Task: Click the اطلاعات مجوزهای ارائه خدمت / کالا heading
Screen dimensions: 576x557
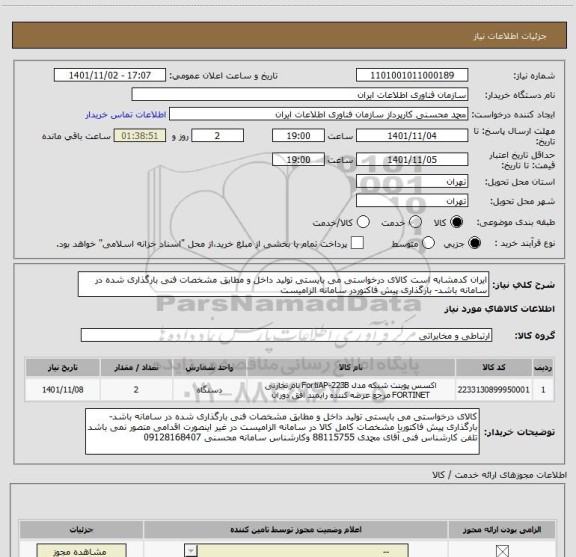Action: [499, 475]
